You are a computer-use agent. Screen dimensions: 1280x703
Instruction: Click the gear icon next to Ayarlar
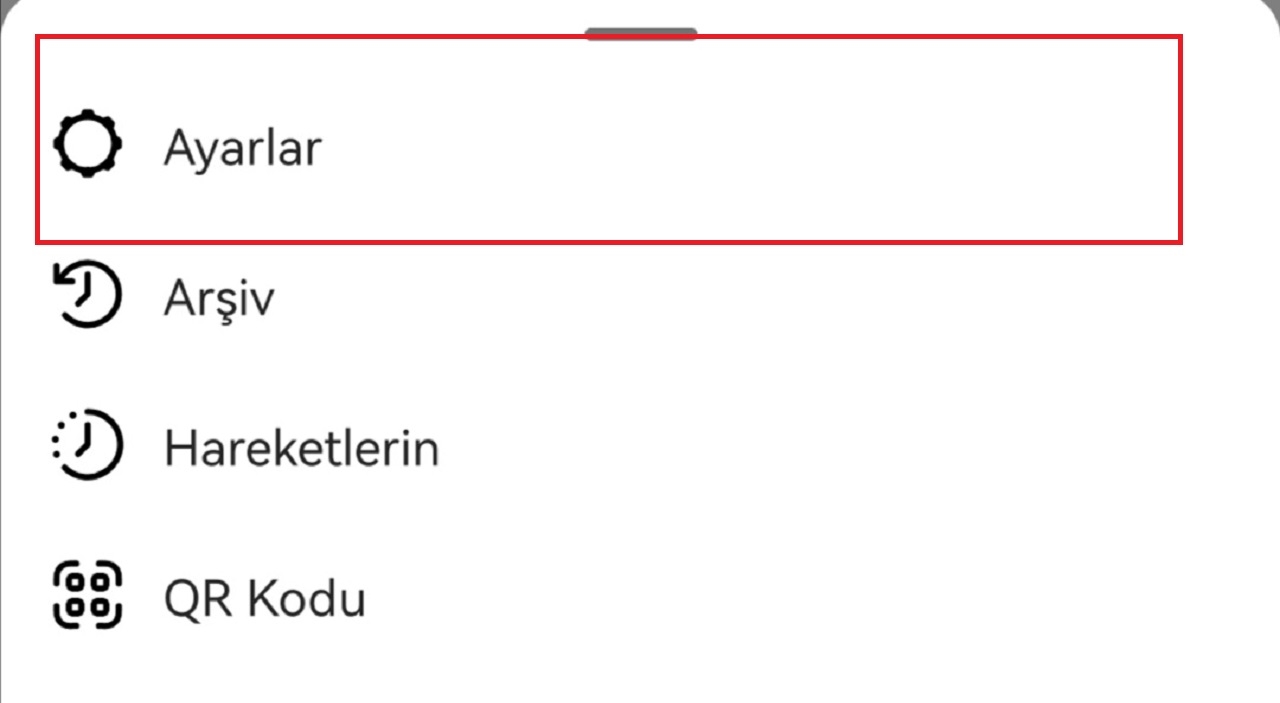pos(88,144)
